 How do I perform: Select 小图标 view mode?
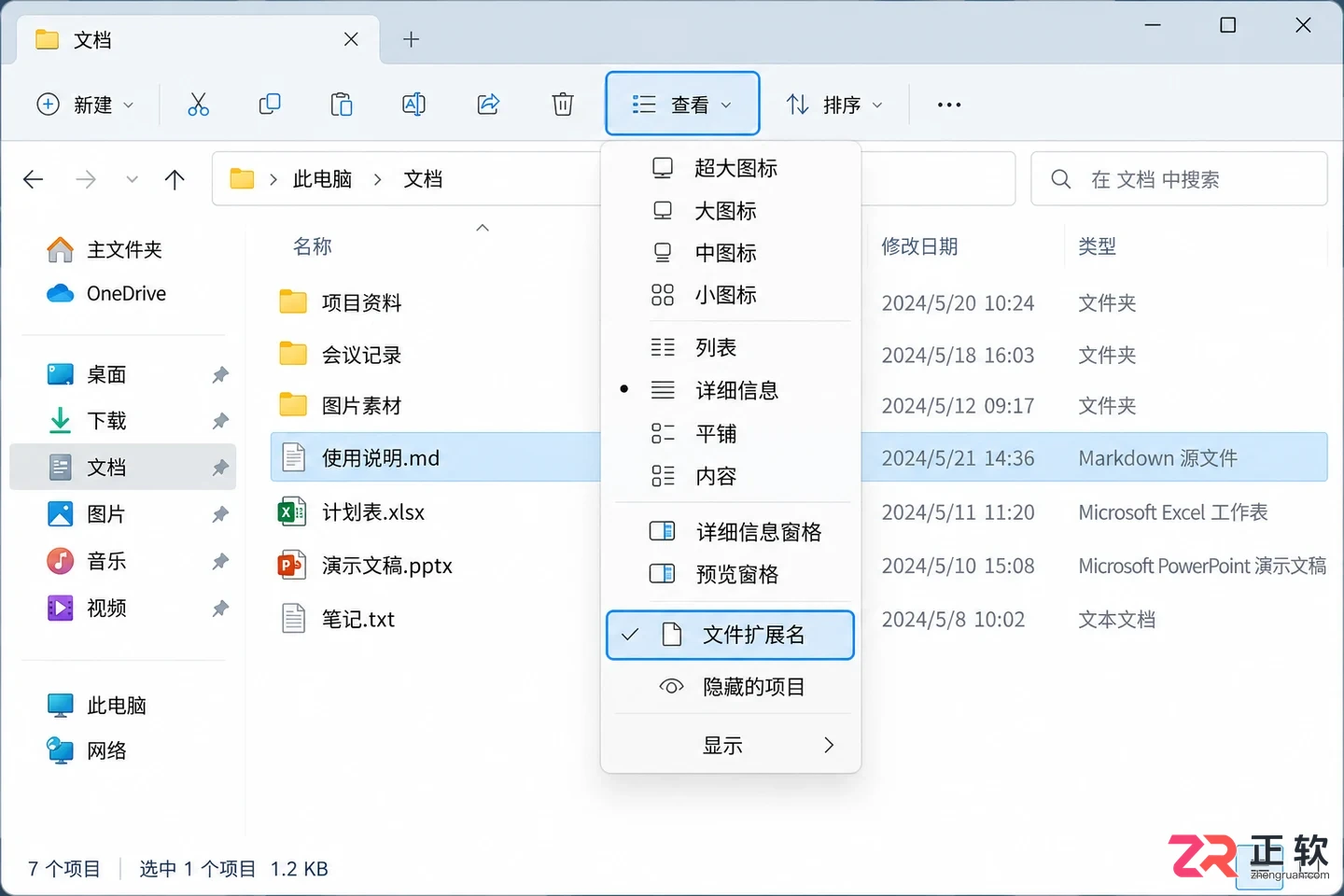[x=730, y=295]
